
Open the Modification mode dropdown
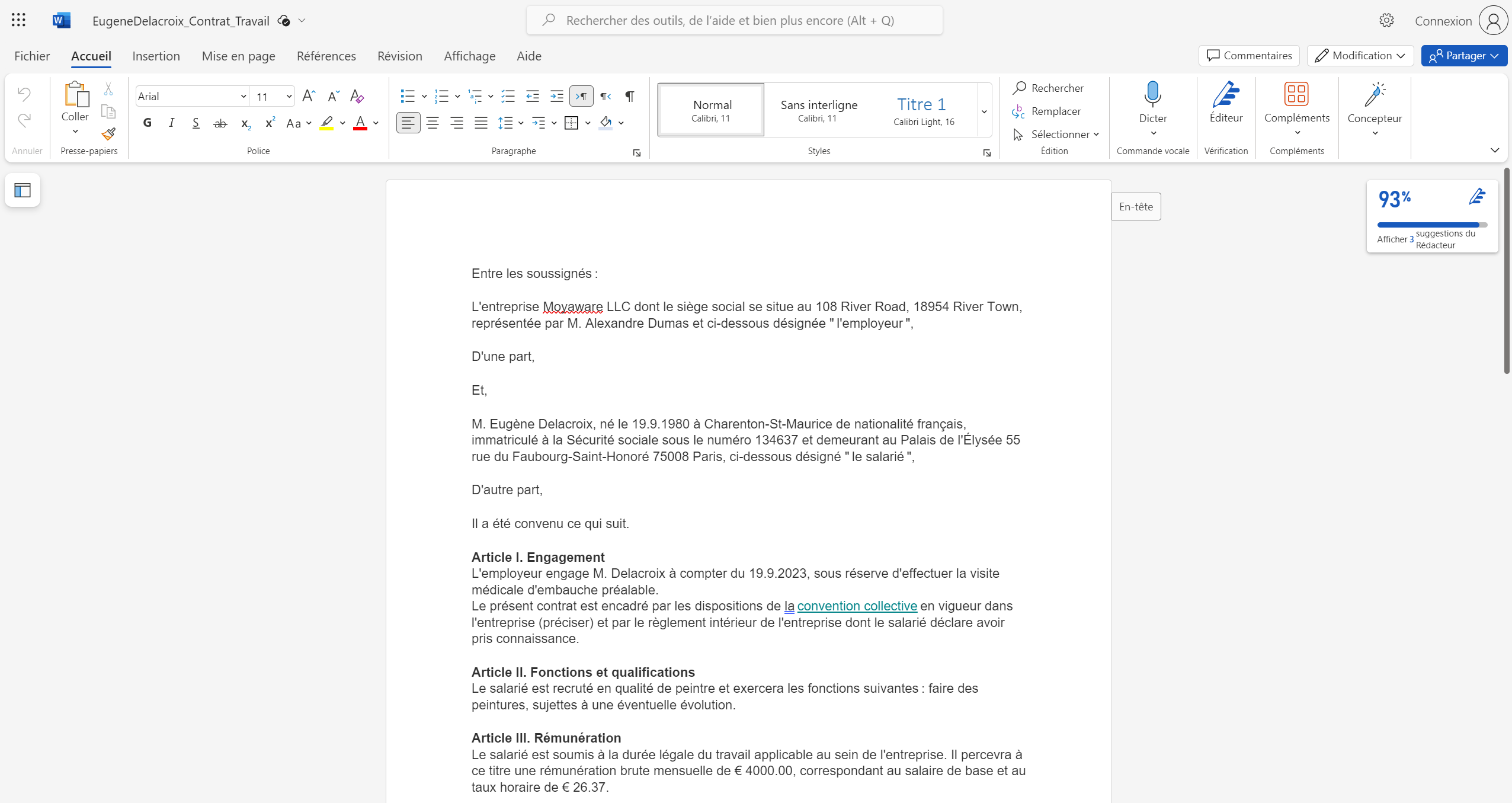pos(1360,55)
